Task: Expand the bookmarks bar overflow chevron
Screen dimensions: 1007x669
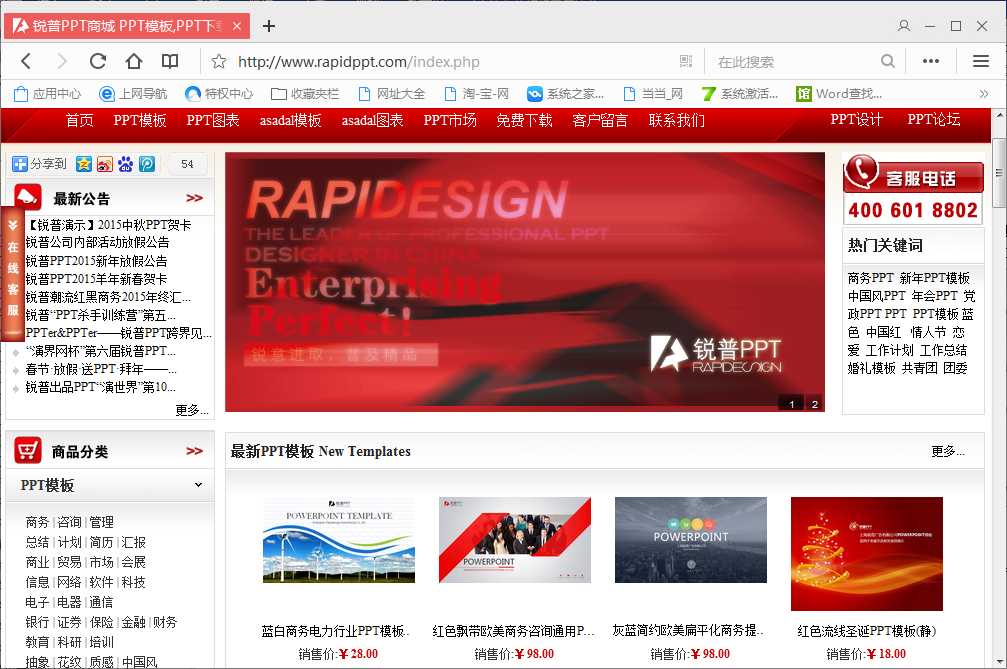Action: tap(983, 94)
